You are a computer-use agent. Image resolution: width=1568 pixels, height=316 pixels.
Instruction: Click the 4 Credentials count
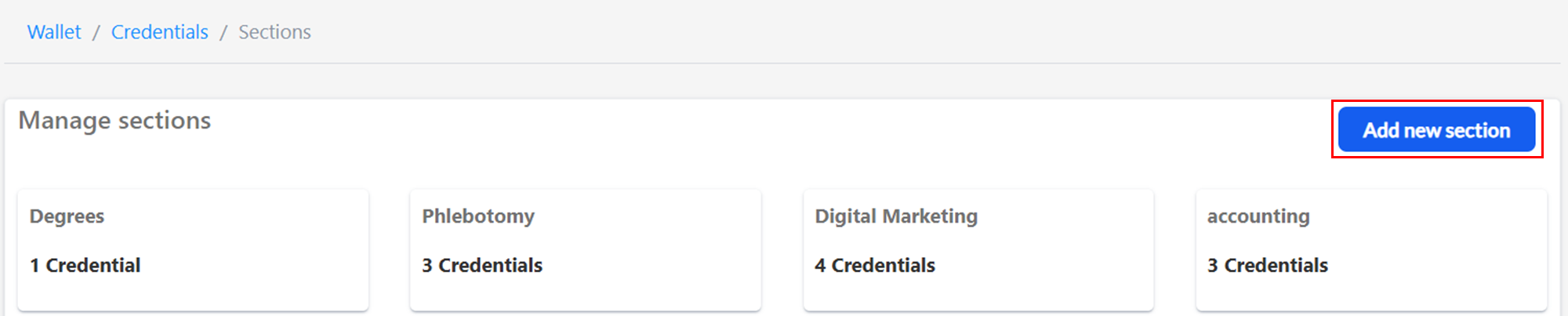coord(875,266)
